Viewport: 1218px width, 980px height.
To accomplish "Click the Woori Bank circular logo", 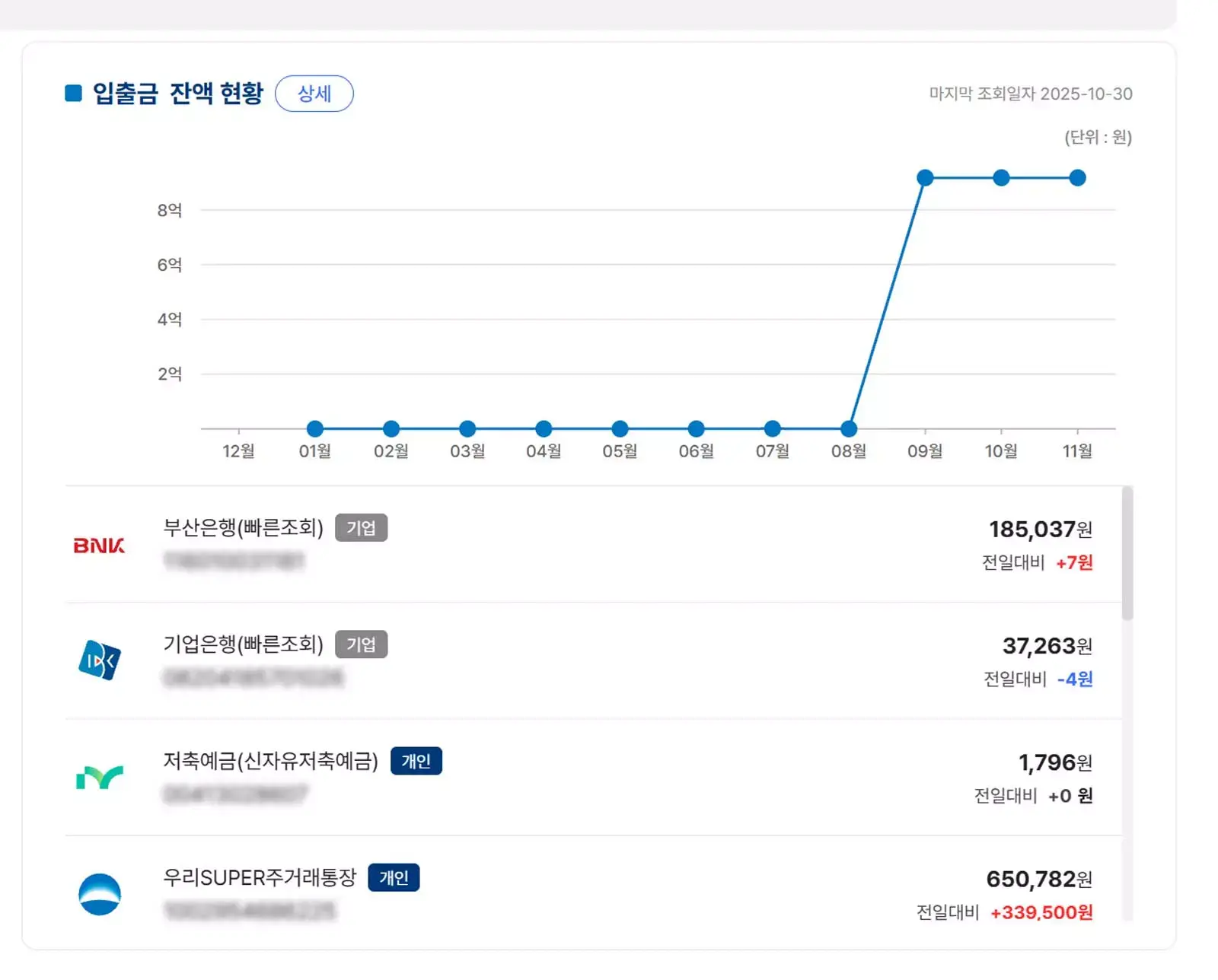I will 99,895.
